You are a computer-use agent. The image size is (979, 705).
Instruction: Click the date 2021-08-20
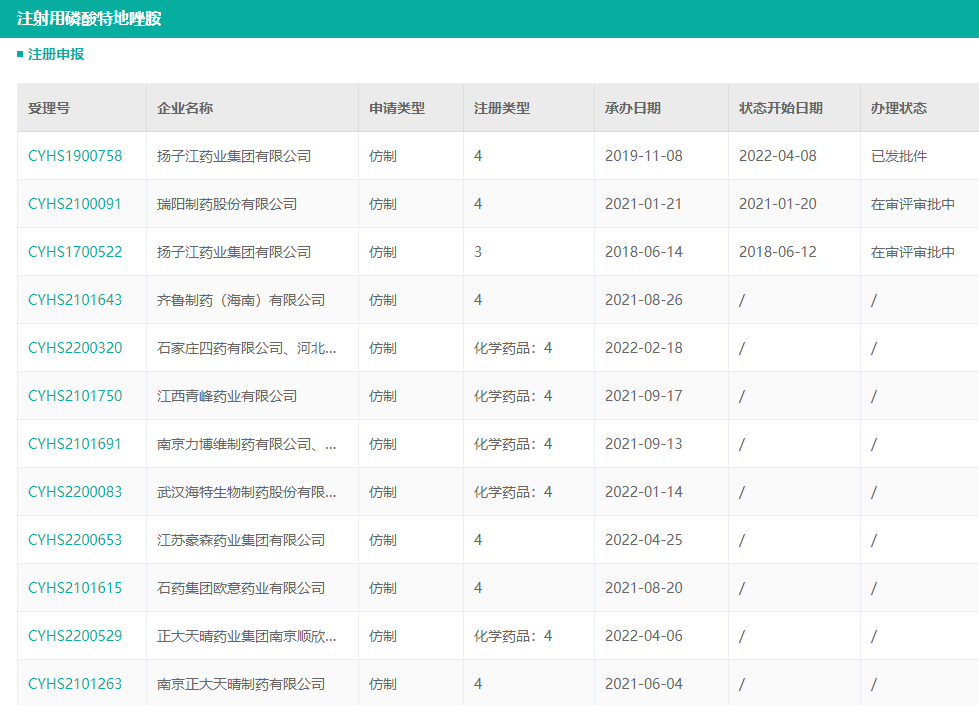pos(644,588)
